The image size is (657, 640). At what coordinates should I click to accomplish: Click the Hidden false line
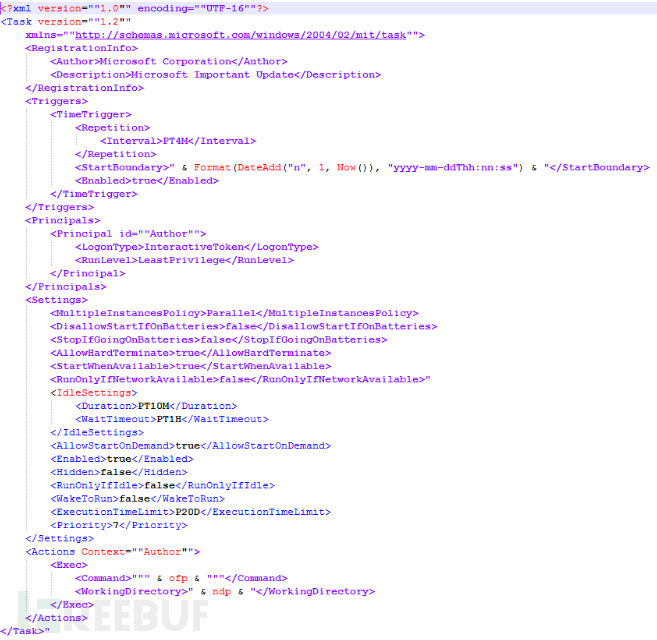(x=119, y=472)
